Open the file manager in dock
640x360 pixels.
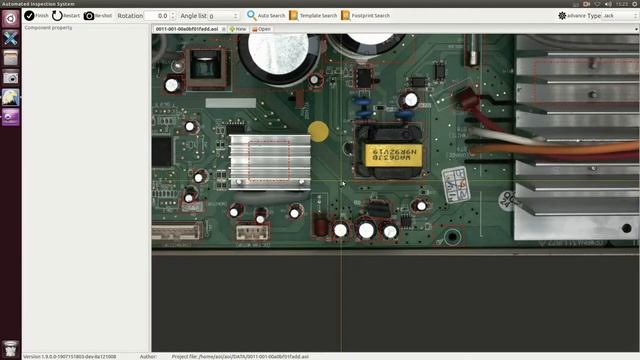[11, 58]
